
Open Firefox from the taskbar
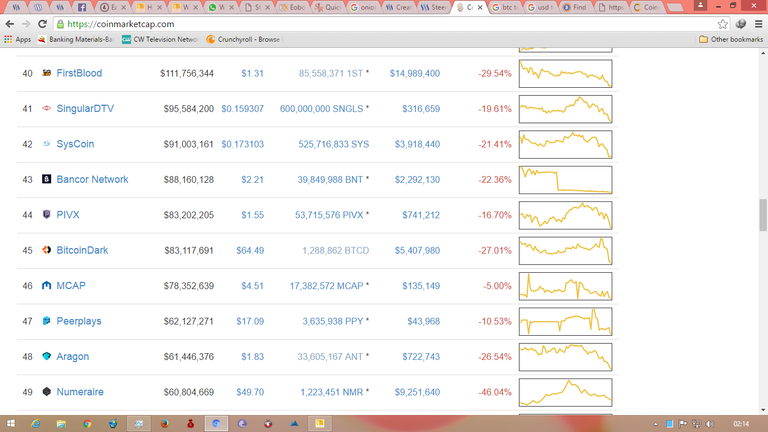[x=165, y=424]
